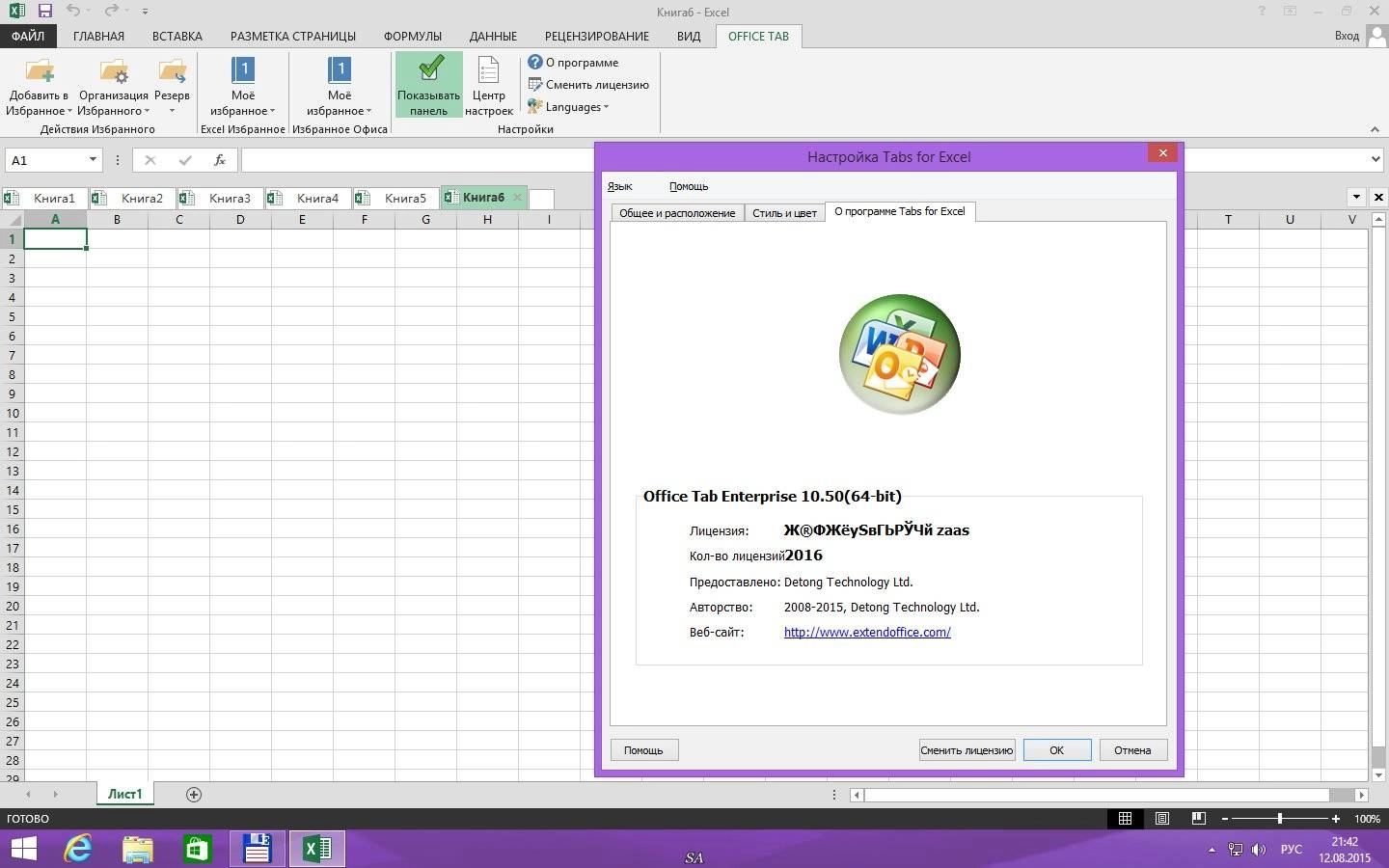Screen dimensions: 1389x868
Task: Expand the formula bar with the arrow
Action: pyautogui.click(x=1376, y=159)
